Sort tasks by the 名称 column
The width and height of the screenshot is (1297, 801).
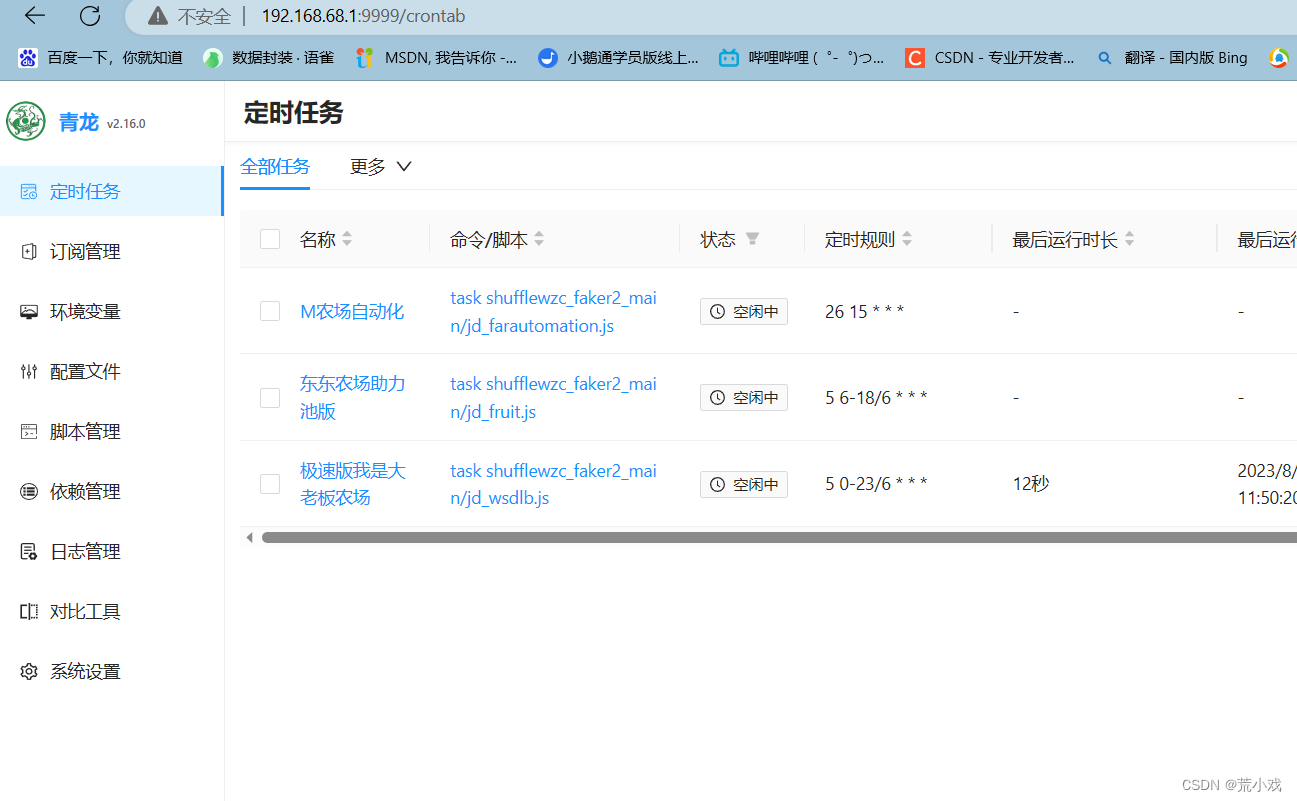tap(346, 239)
